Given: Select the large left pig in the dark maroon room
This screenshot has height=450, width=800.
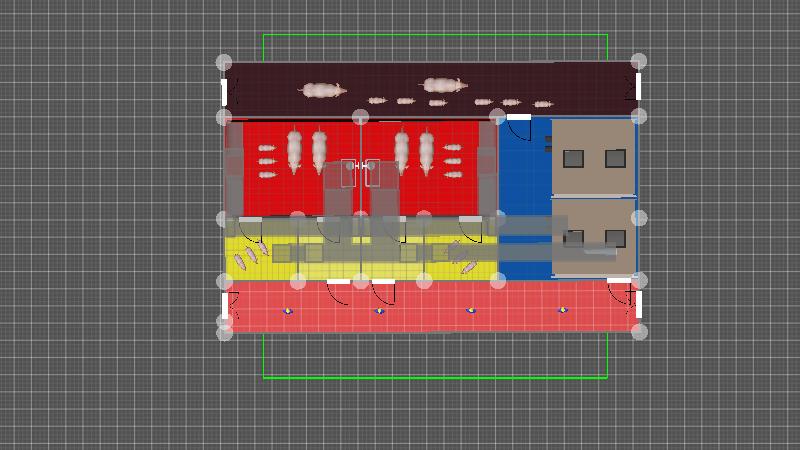Looking at the screenshot, I should coord(320,90).
